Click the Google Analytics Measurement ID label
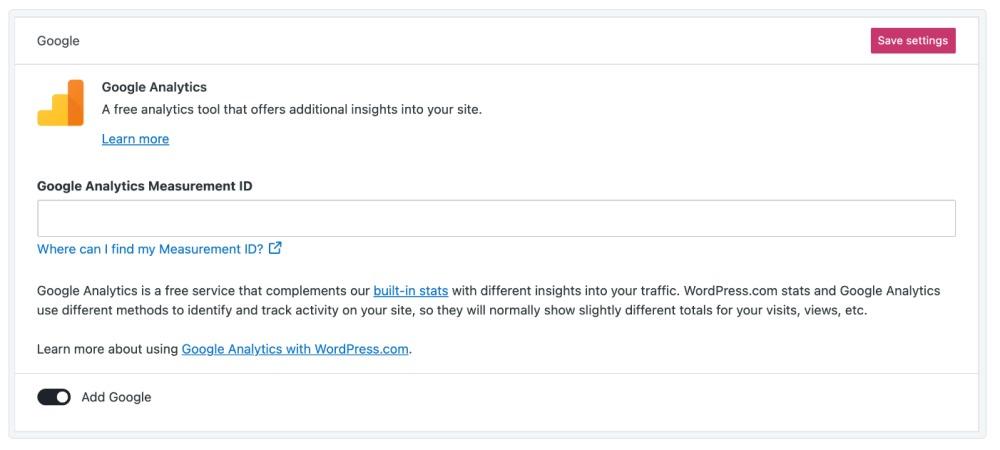Screen dimensions: 1000x450 pos(145,186)
